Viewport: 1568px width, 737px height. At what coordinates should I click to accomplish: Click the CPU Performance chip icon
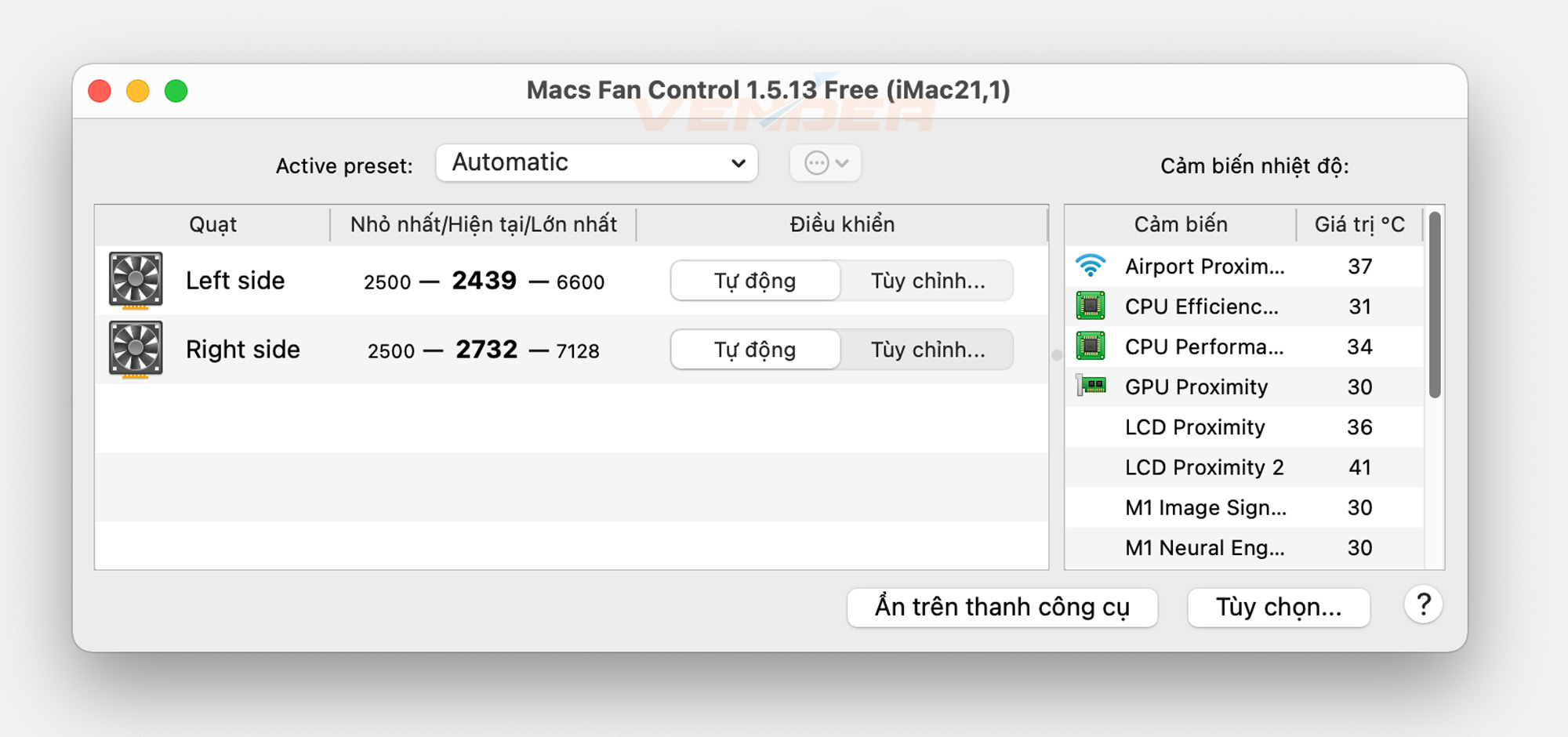tap(1090, 346)
